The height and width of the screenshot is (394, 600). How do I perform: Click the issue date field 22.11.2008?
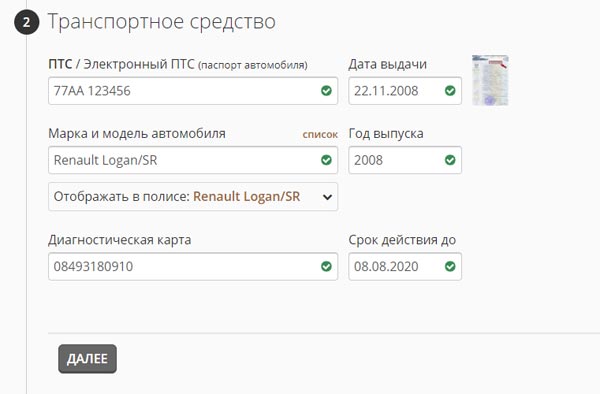405,91
